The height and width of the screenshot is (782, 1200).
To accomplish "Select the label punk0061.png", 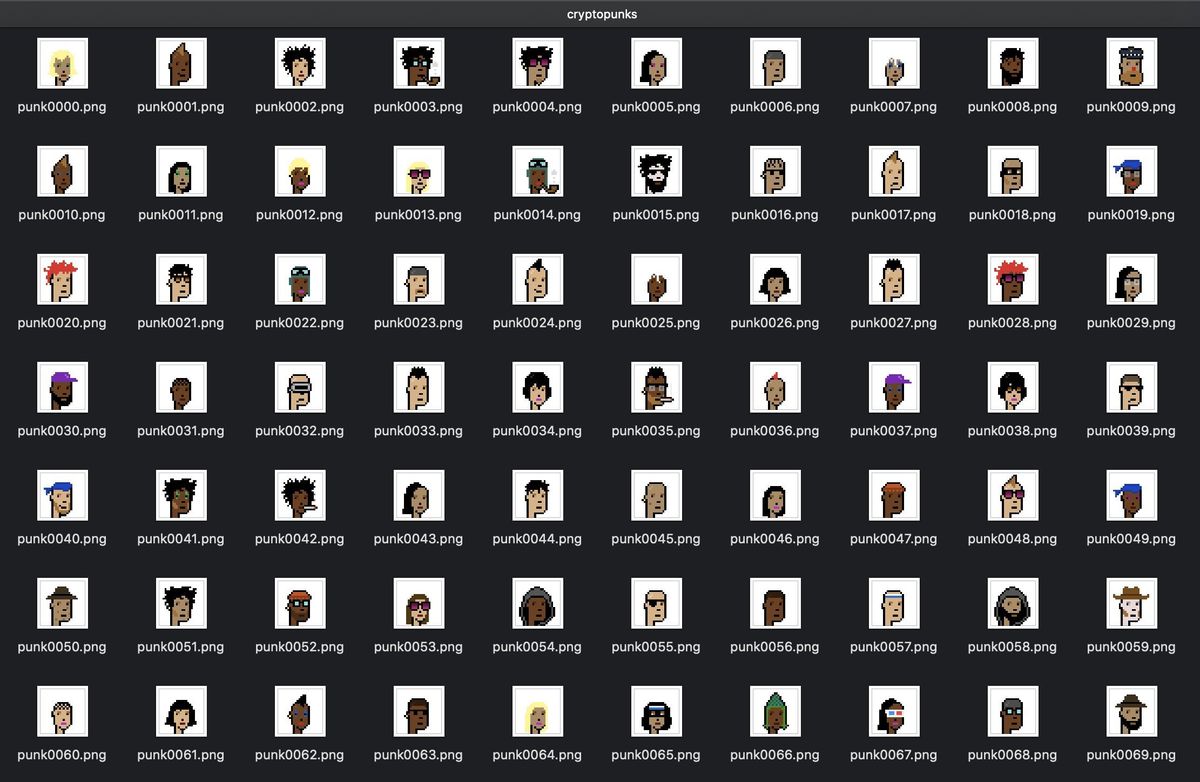I will point(181,755).
